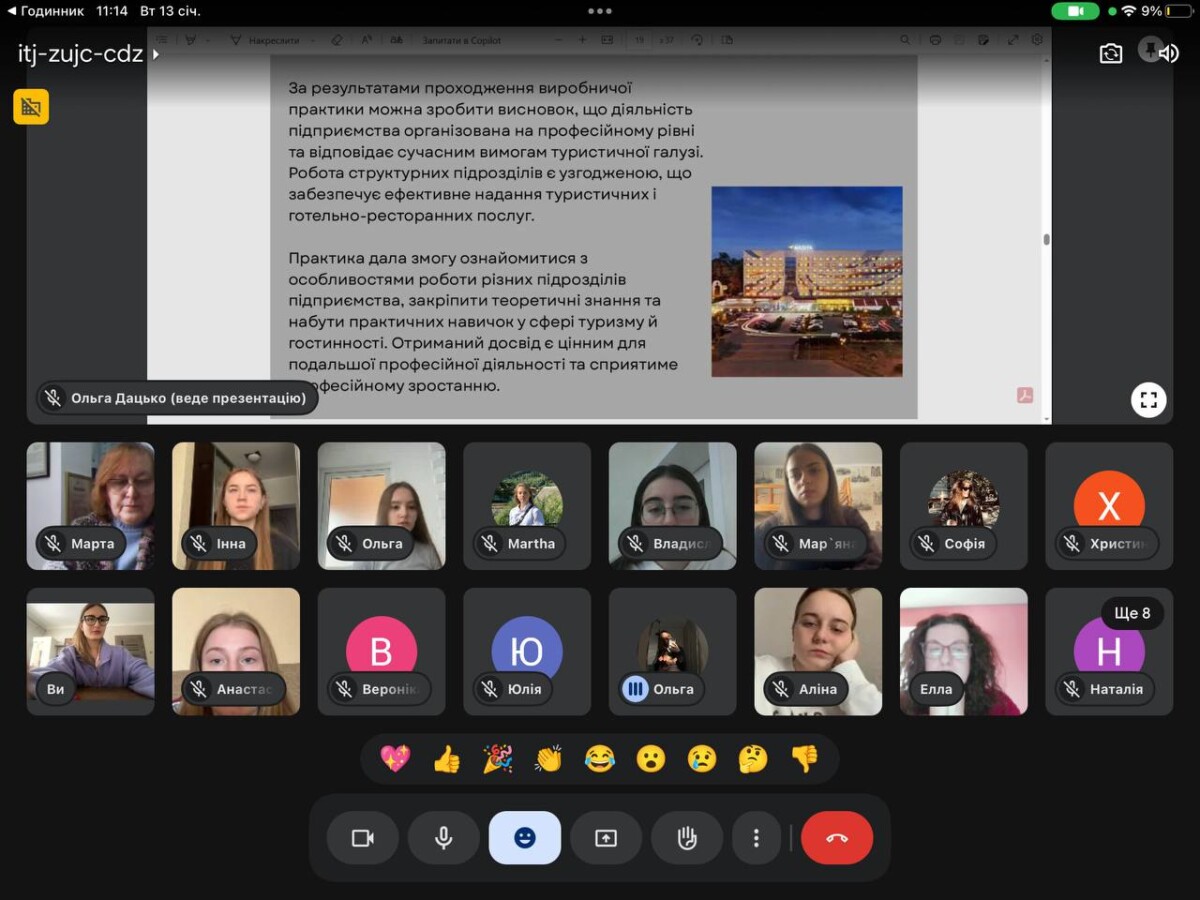
Task: Send the thumbs down reaction
Action: click(x=804, y=759)
